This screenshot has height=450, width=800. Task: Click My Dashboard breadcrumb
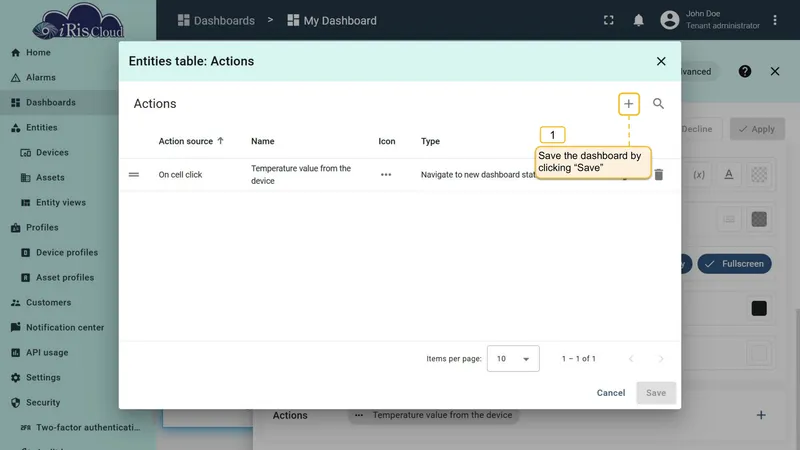pos(332,20)
